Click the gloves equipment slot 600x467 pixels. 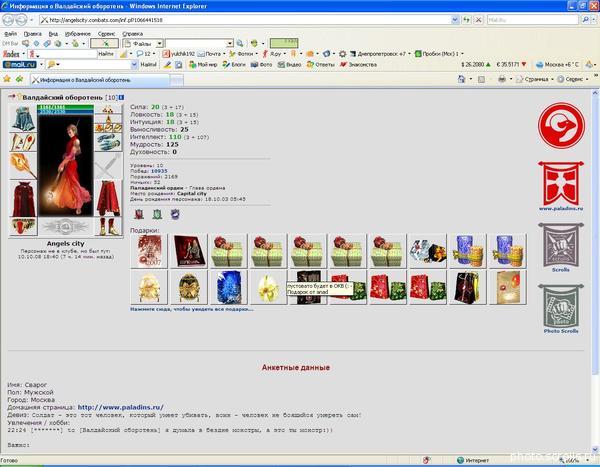click(x=108, y=142)
